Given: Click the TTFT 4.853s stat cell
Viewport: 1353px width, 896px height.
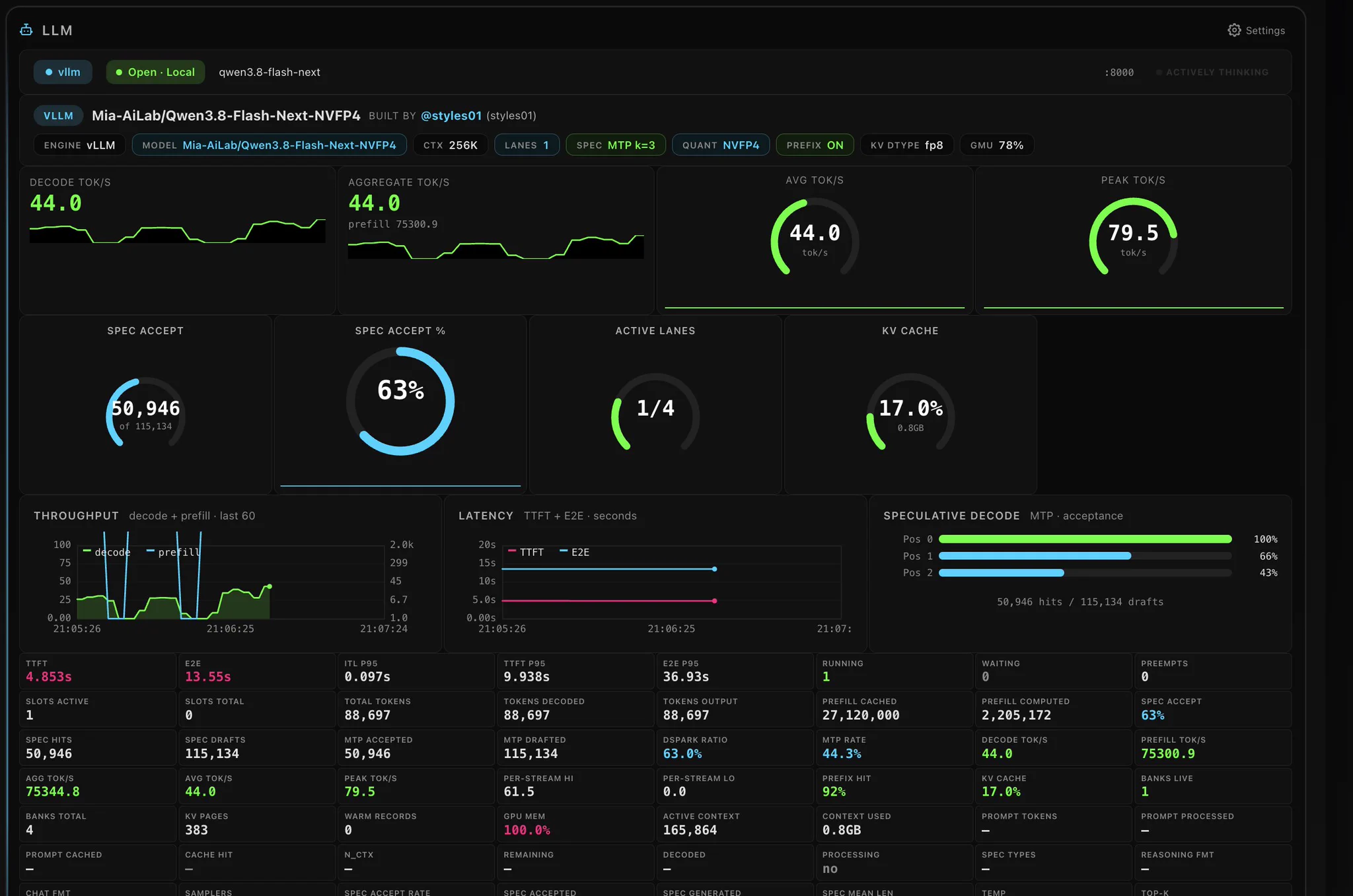Looking at the screenshot, I should point(98,671).
